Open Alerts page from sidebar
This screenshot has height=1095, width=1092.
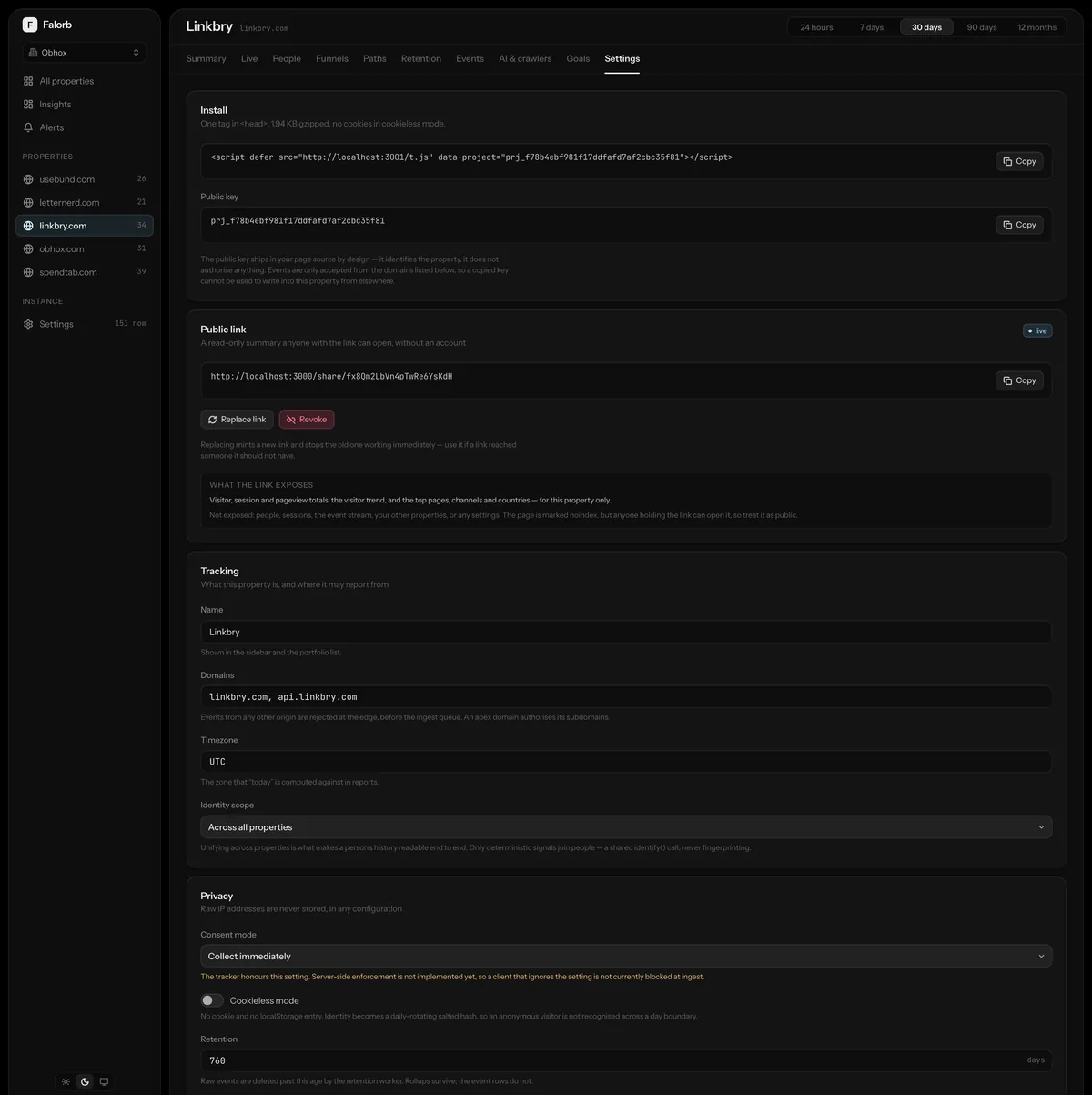point(85,127)
